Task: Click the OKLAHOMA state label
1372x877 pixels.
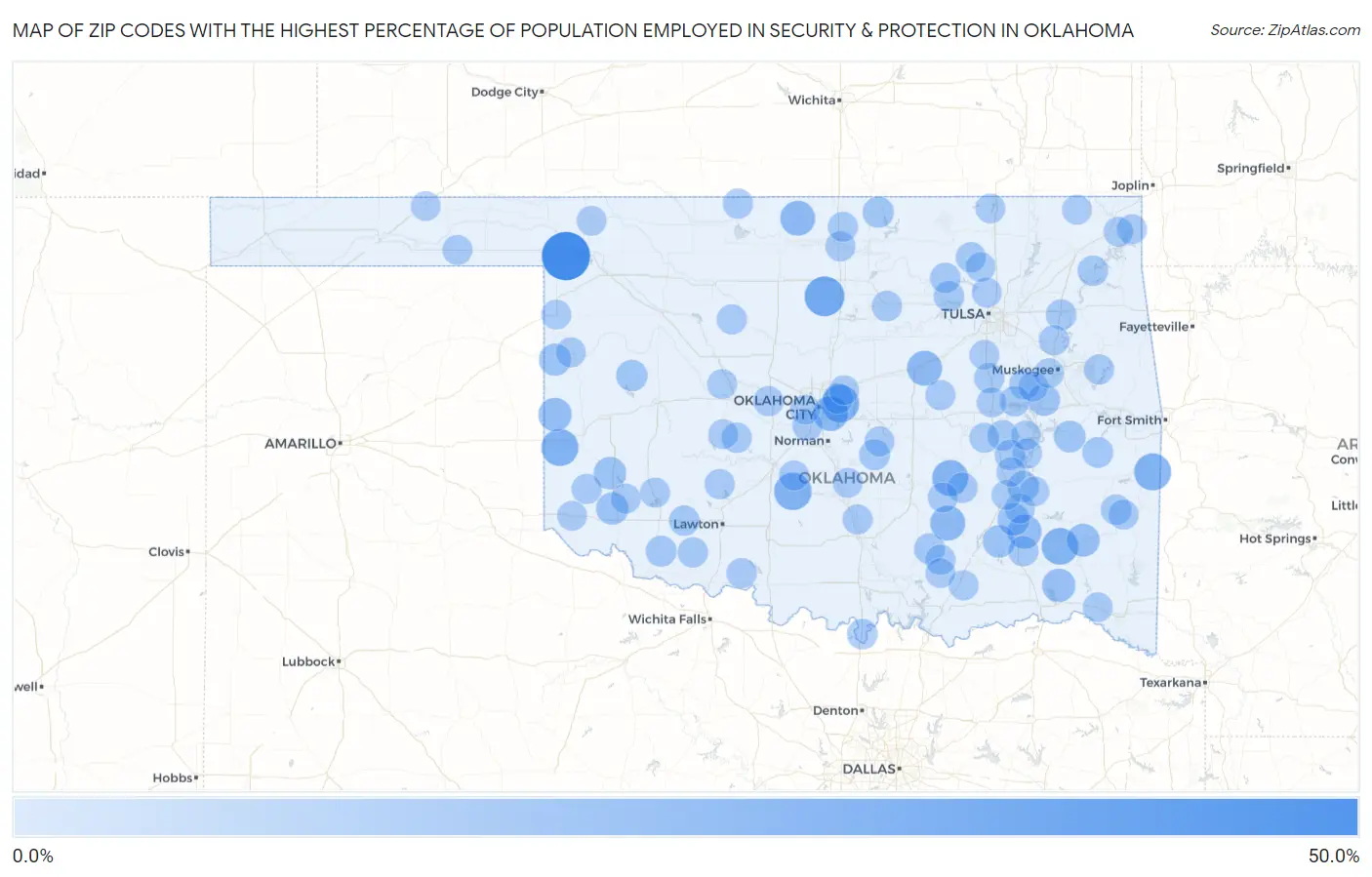Action: pos(847,477)
